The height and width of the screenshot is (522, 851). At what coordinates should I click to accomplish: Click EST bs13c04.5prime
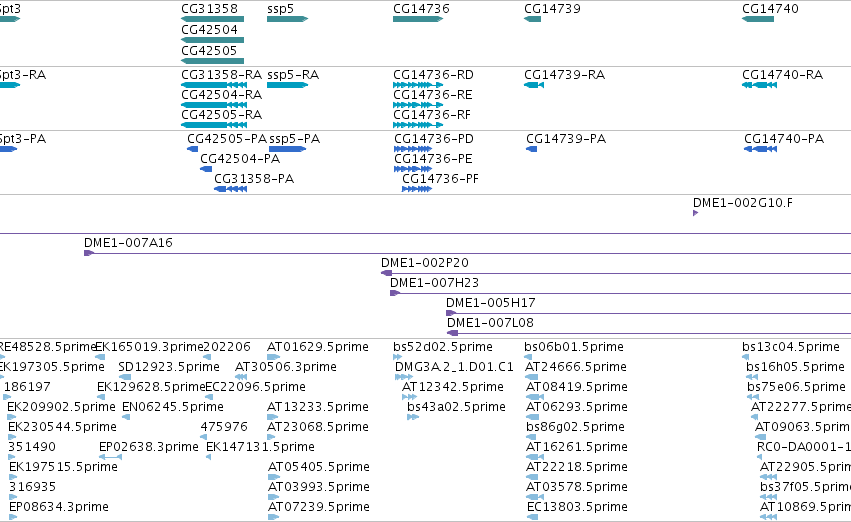791,347
